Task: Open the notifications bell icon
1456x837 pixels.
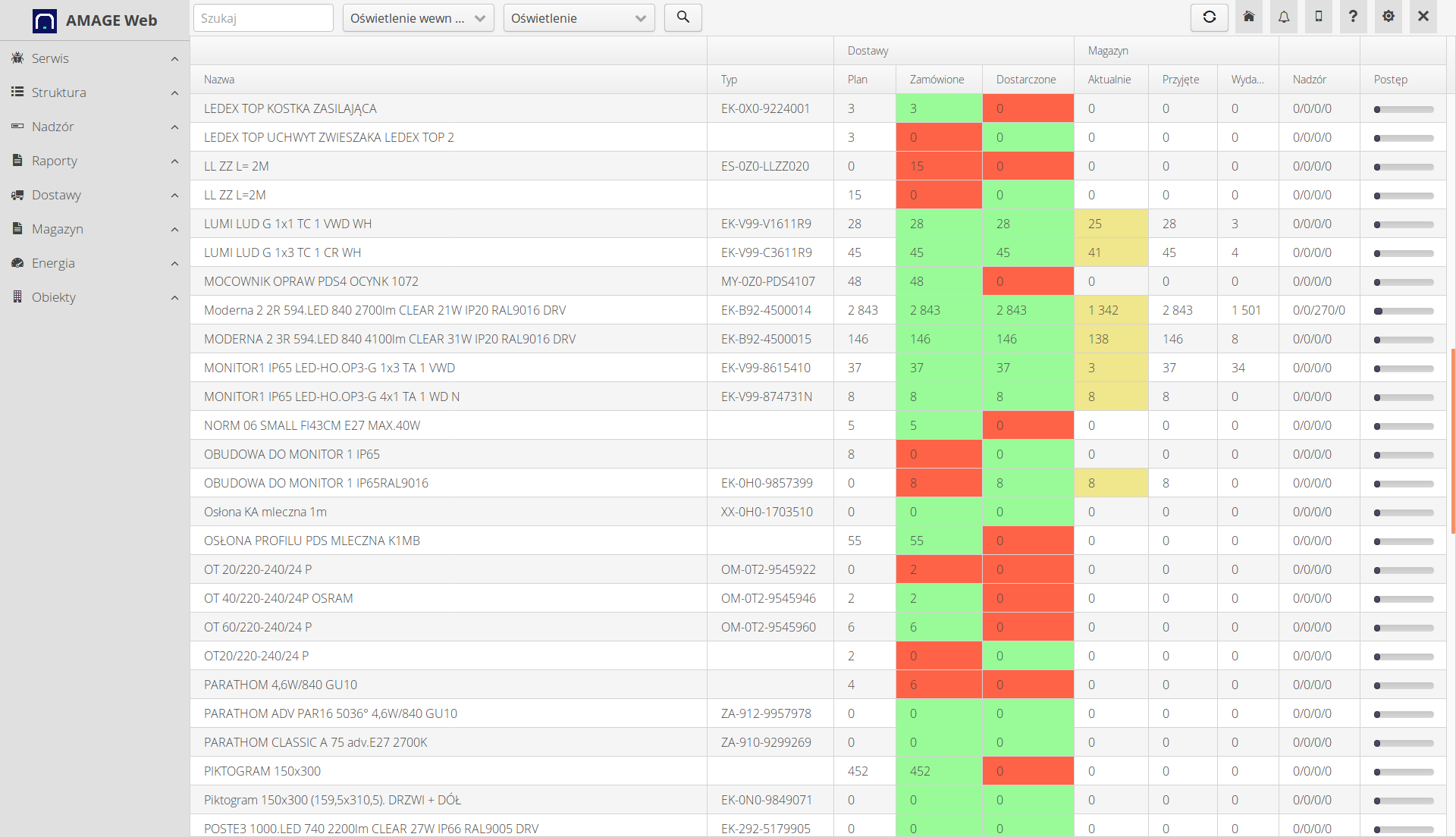Action: (x=1283, y=17)
